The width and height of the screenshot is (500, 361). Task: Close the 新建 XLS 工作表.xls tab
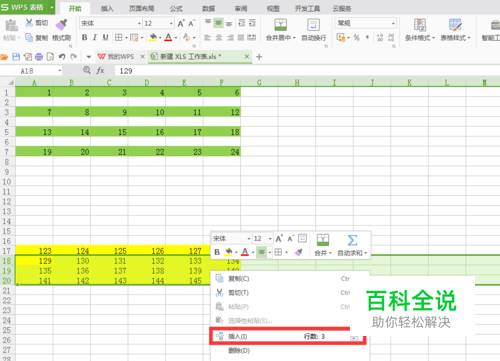(247, 57)
